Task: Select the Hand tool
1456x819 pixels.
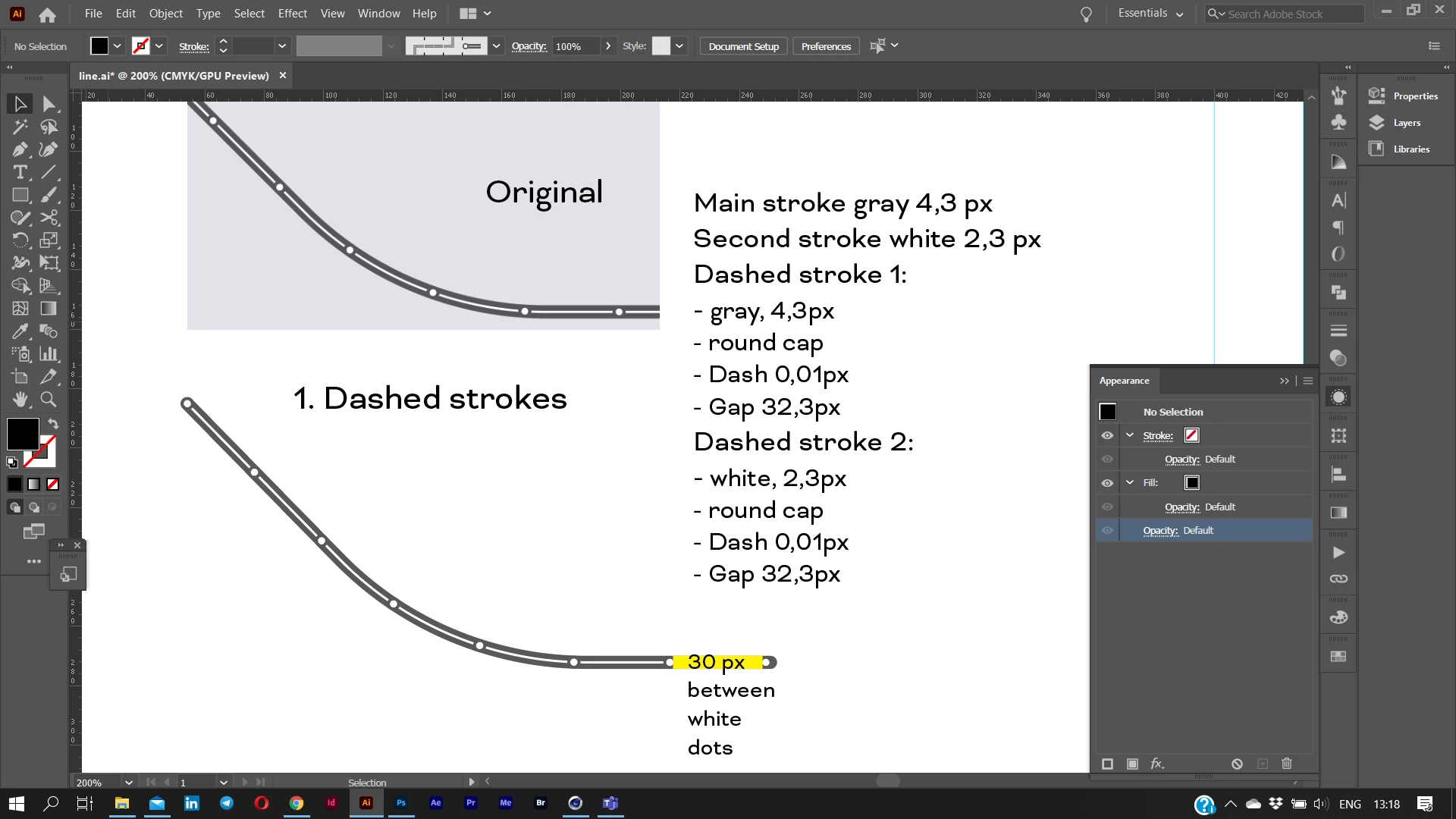Action: [x=20, y=399]
